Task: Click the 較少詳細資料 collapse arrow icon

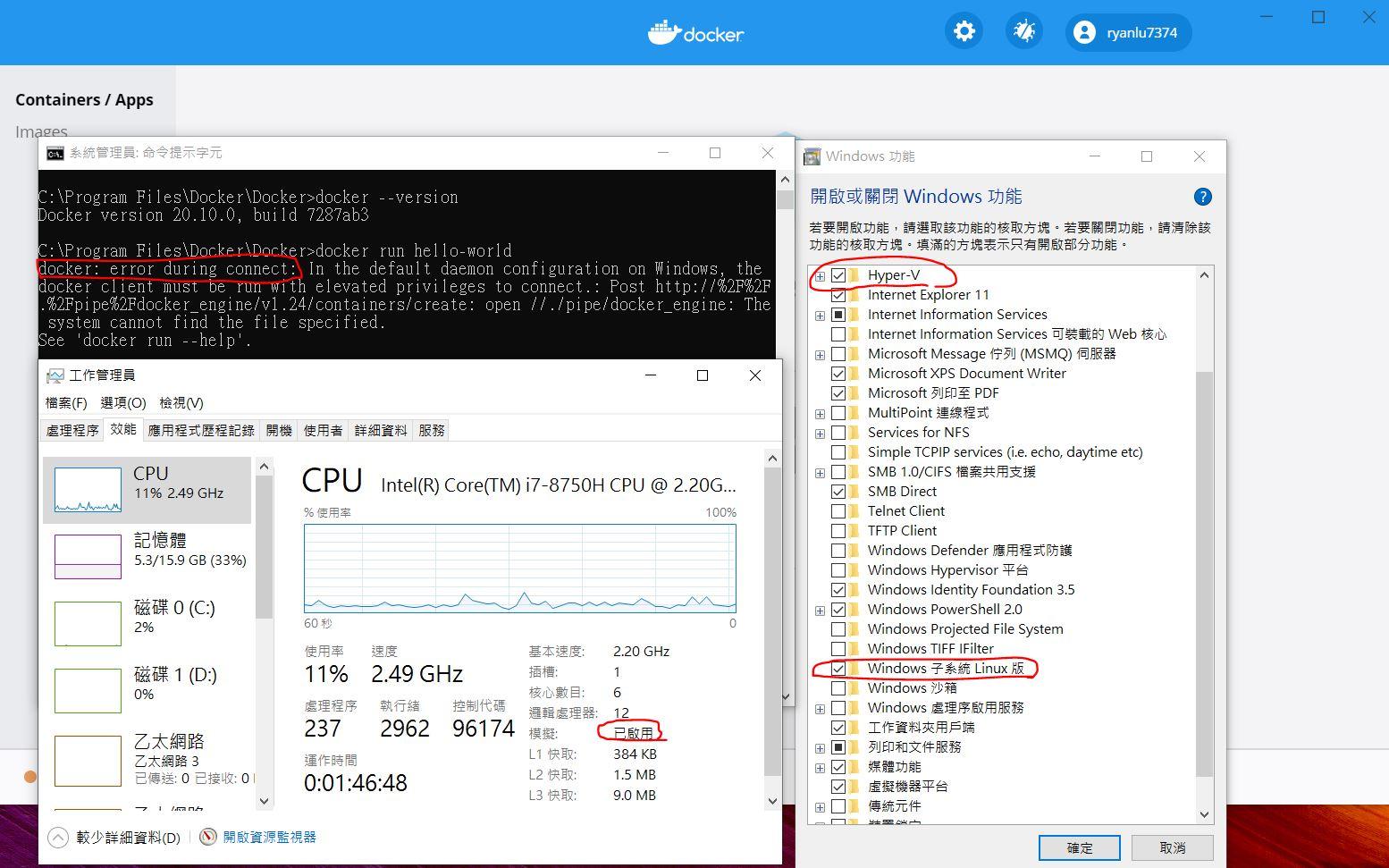Action: pos(58,838)
